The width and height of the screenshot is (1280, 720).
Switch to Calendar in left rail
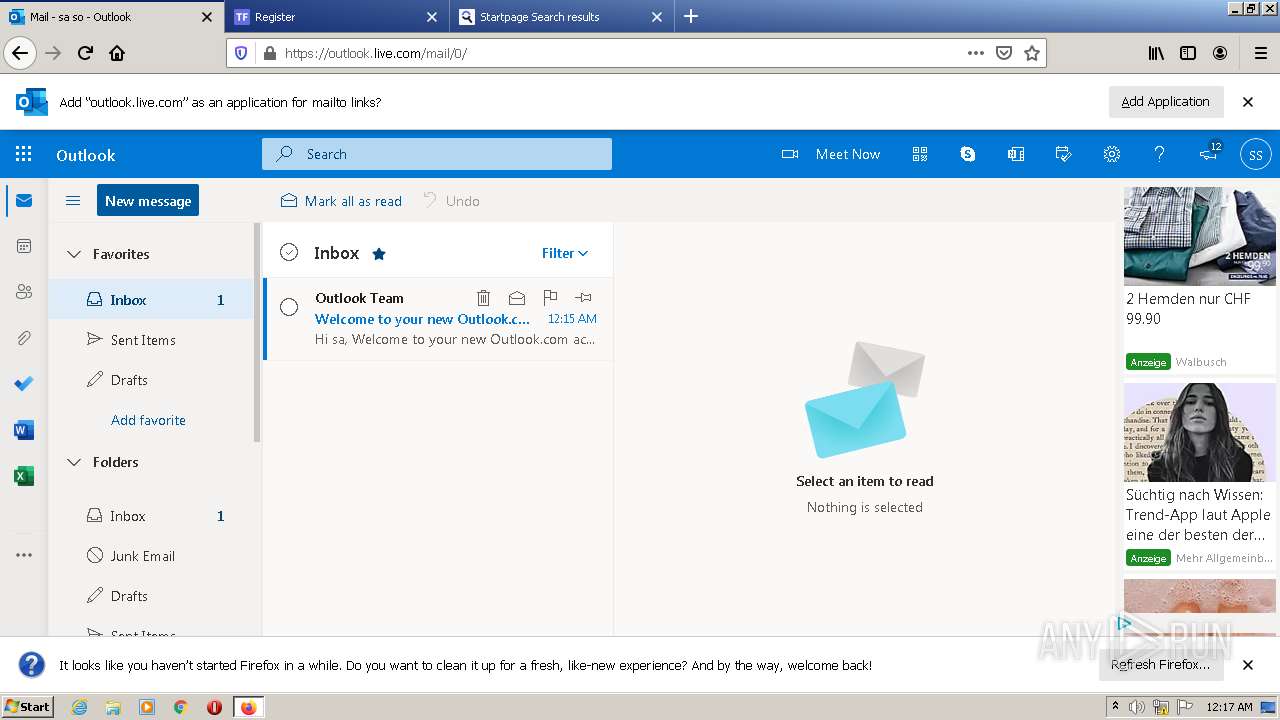tap(24, 246)
